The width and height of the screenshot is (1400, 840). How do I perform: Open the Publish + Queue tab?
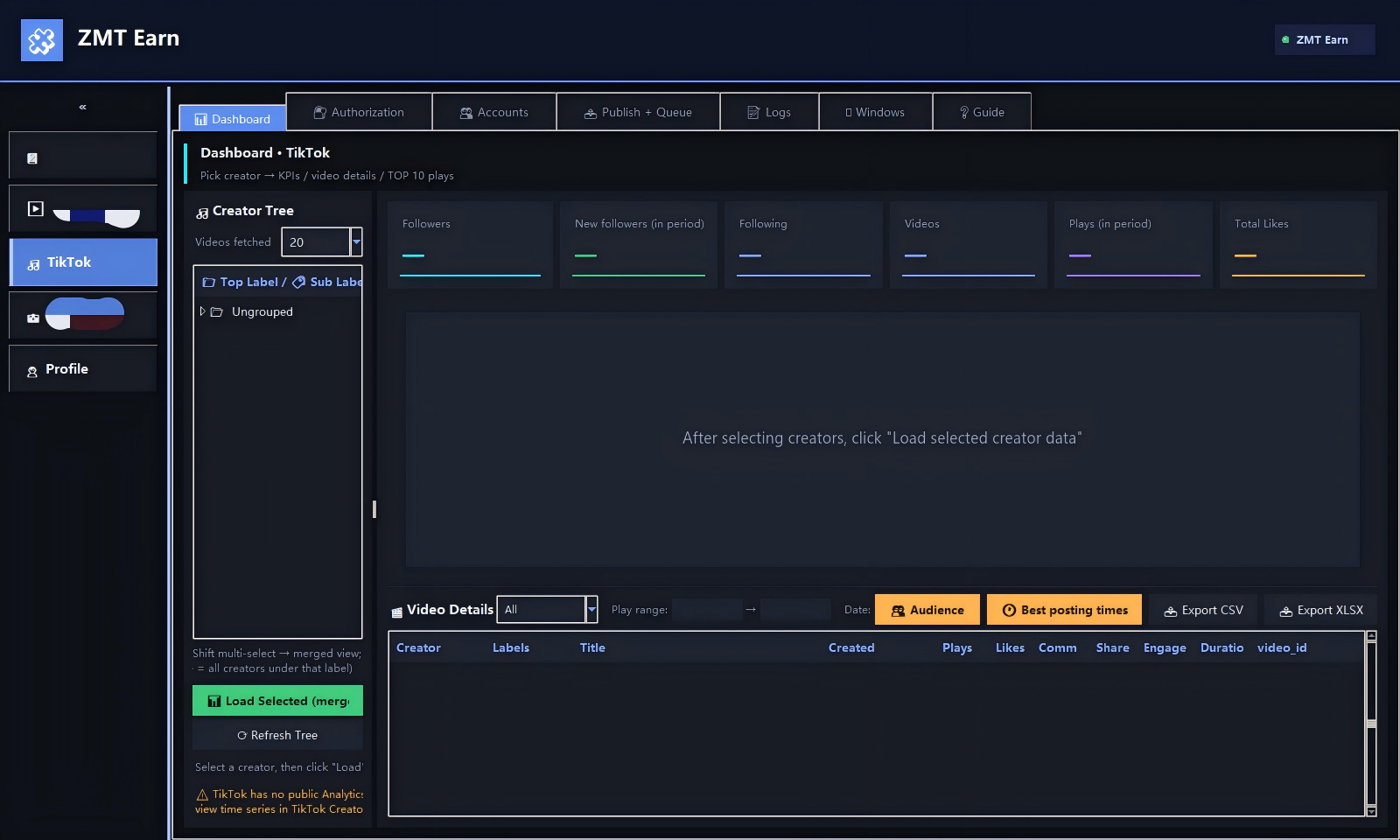[x=638, y=112]
